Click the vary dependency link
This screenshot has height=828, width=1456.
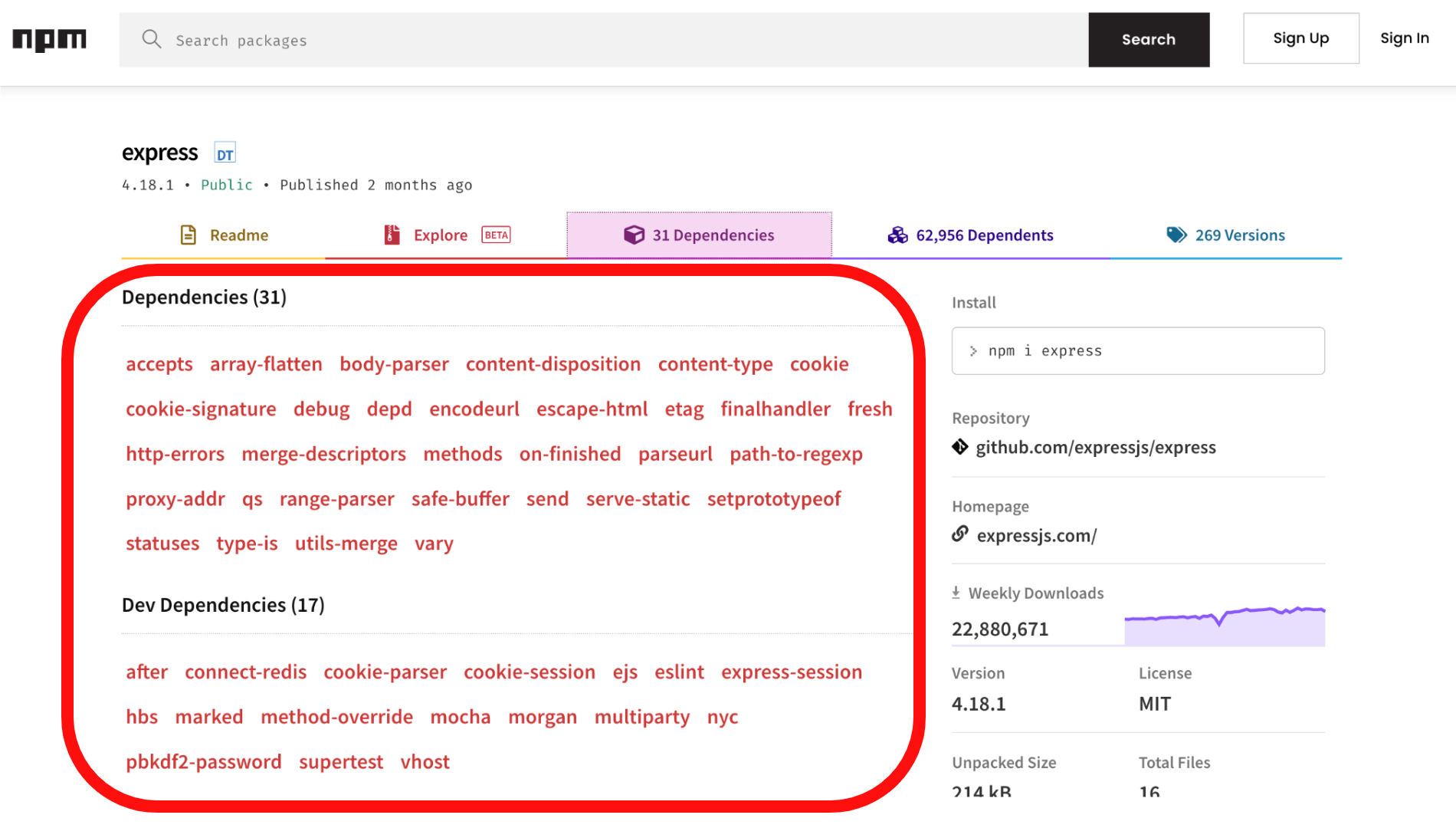434,544
